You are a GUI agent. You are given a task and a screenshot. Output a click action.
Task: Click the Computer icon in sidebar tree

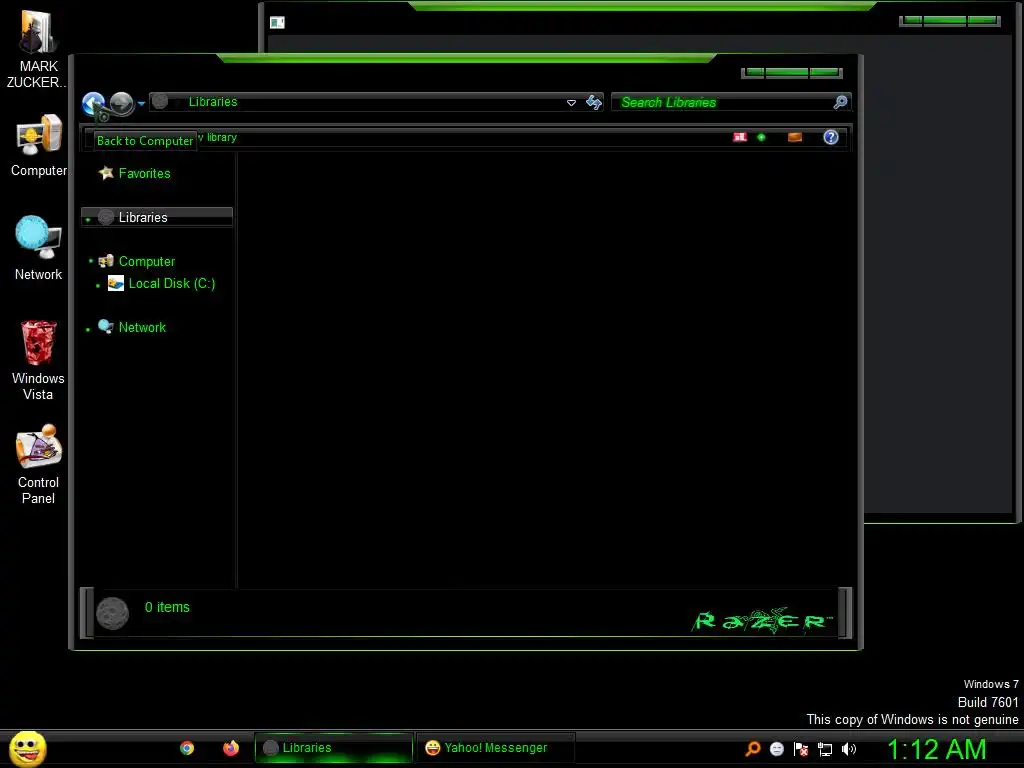(x=106, y=261)
